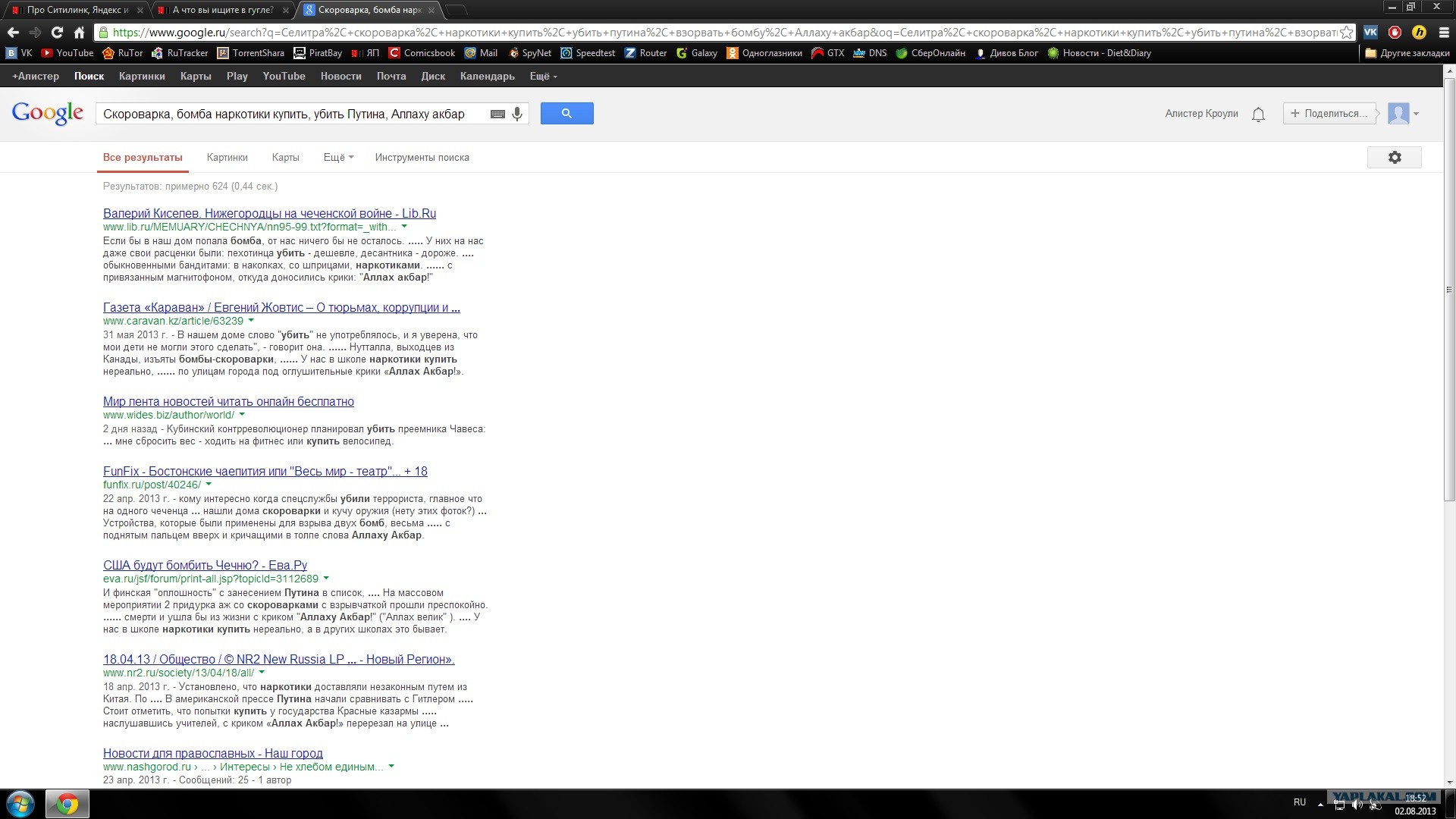Click the Поделиться share button

(1329, 114)
